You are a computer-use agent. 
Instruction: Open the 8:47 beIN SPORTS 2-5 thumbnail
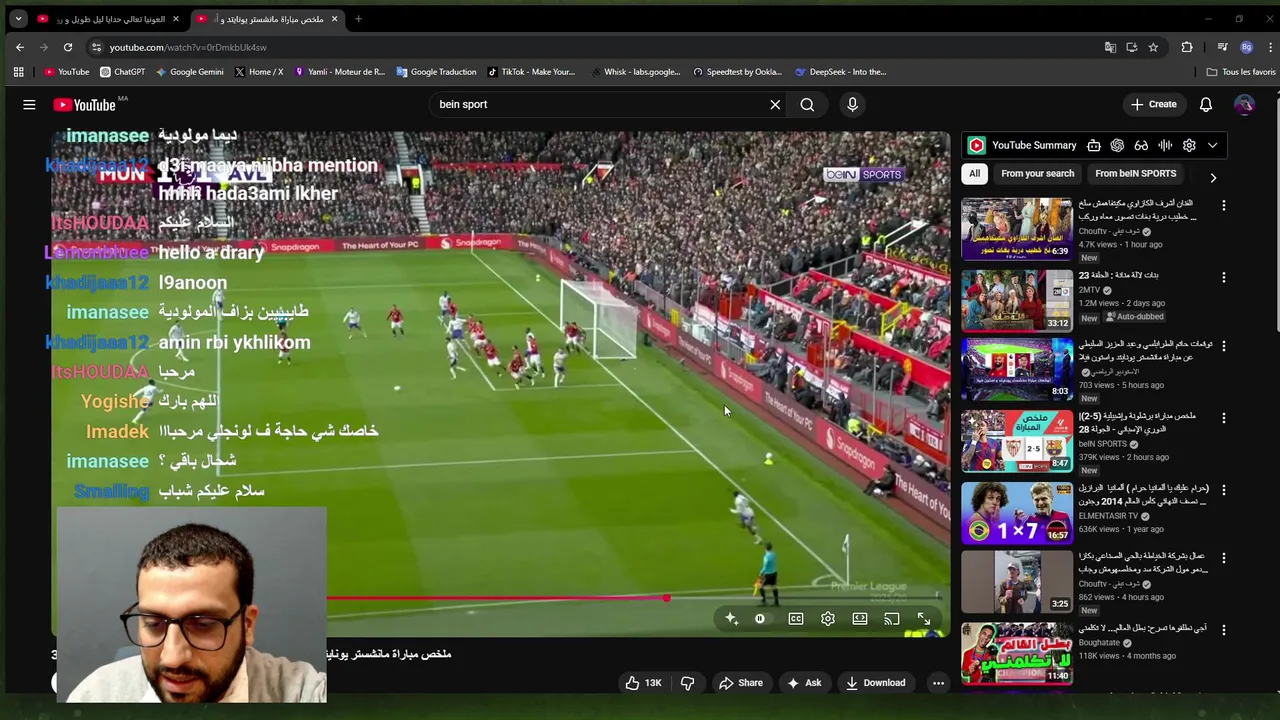tap(1017, 441)
